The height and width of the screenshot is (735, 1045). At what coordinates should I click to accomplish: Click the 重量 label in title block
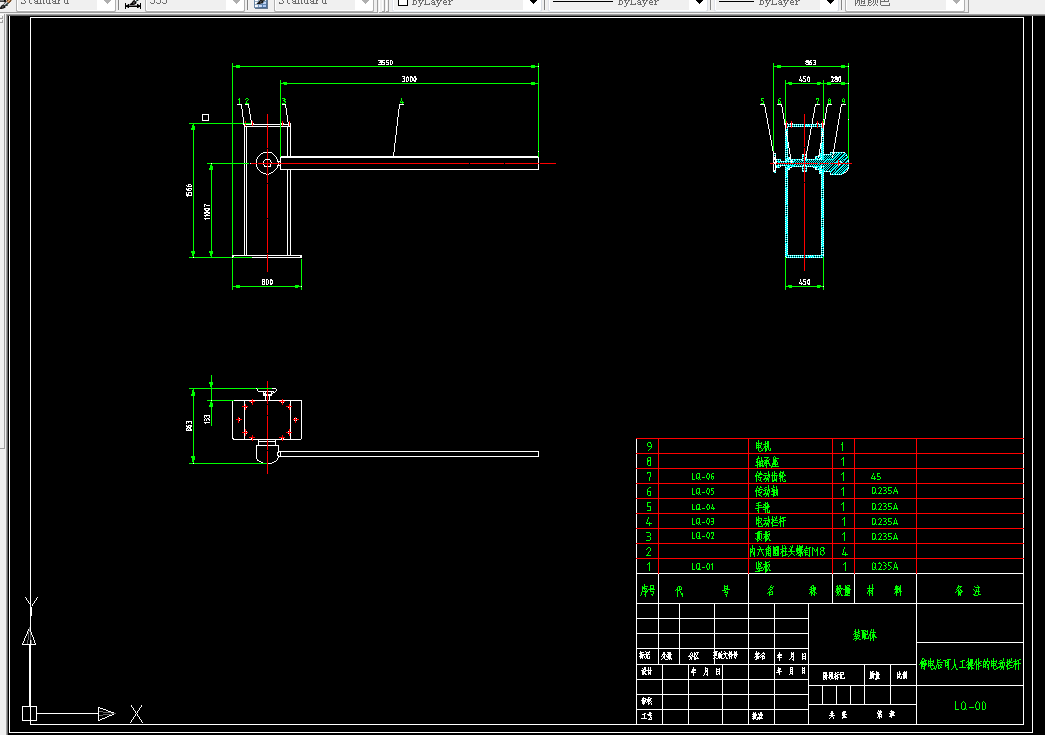tap(874, 675)
